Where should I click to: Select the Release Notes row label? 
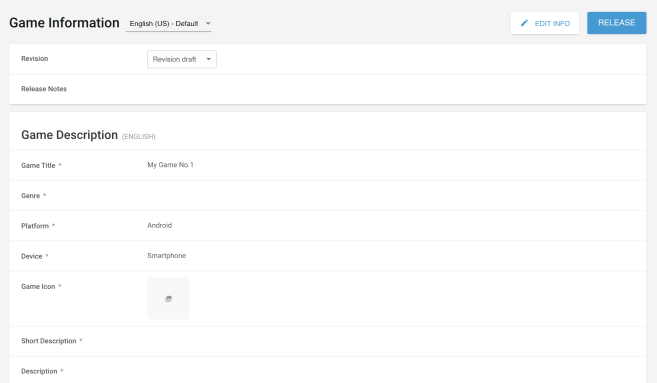point(44,89)
